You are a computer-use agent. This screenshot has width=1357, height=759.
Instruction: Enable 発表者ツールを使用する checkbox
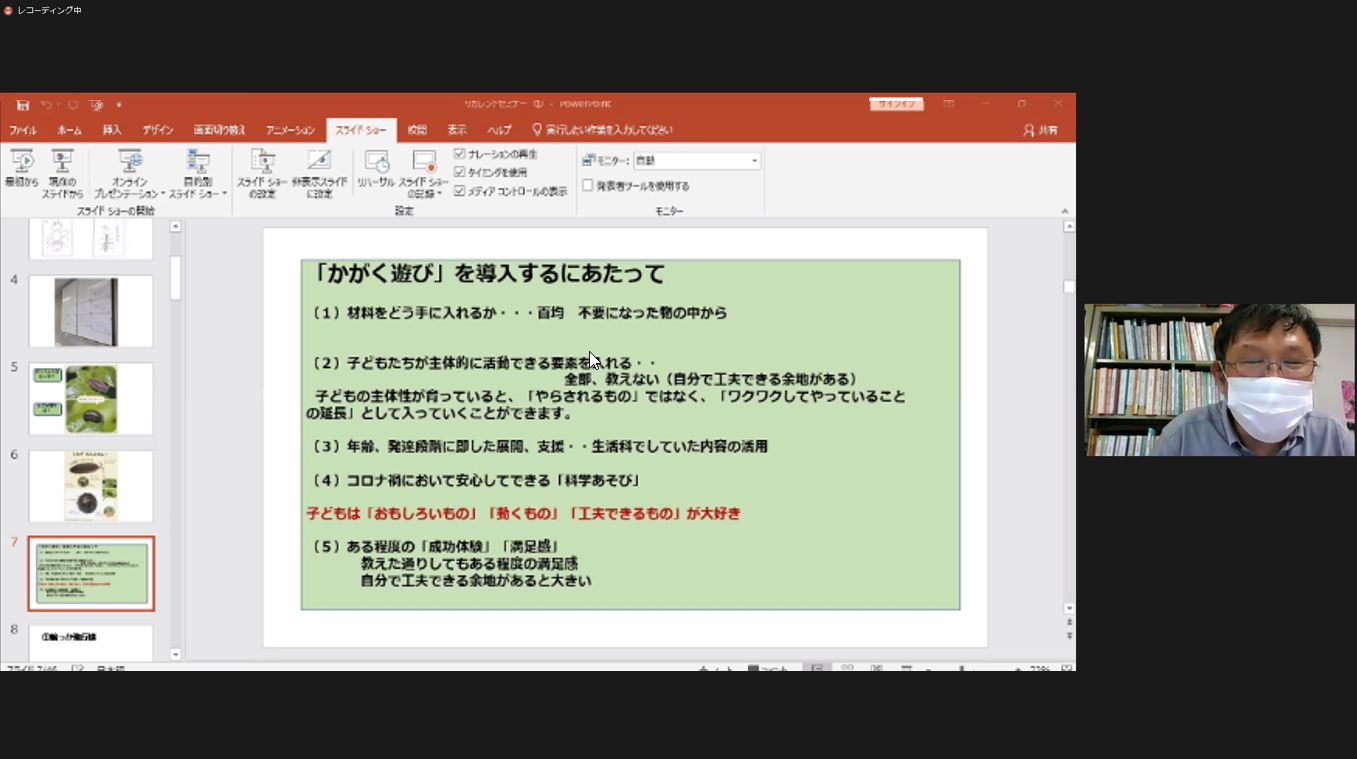click(x=588, y=185)
